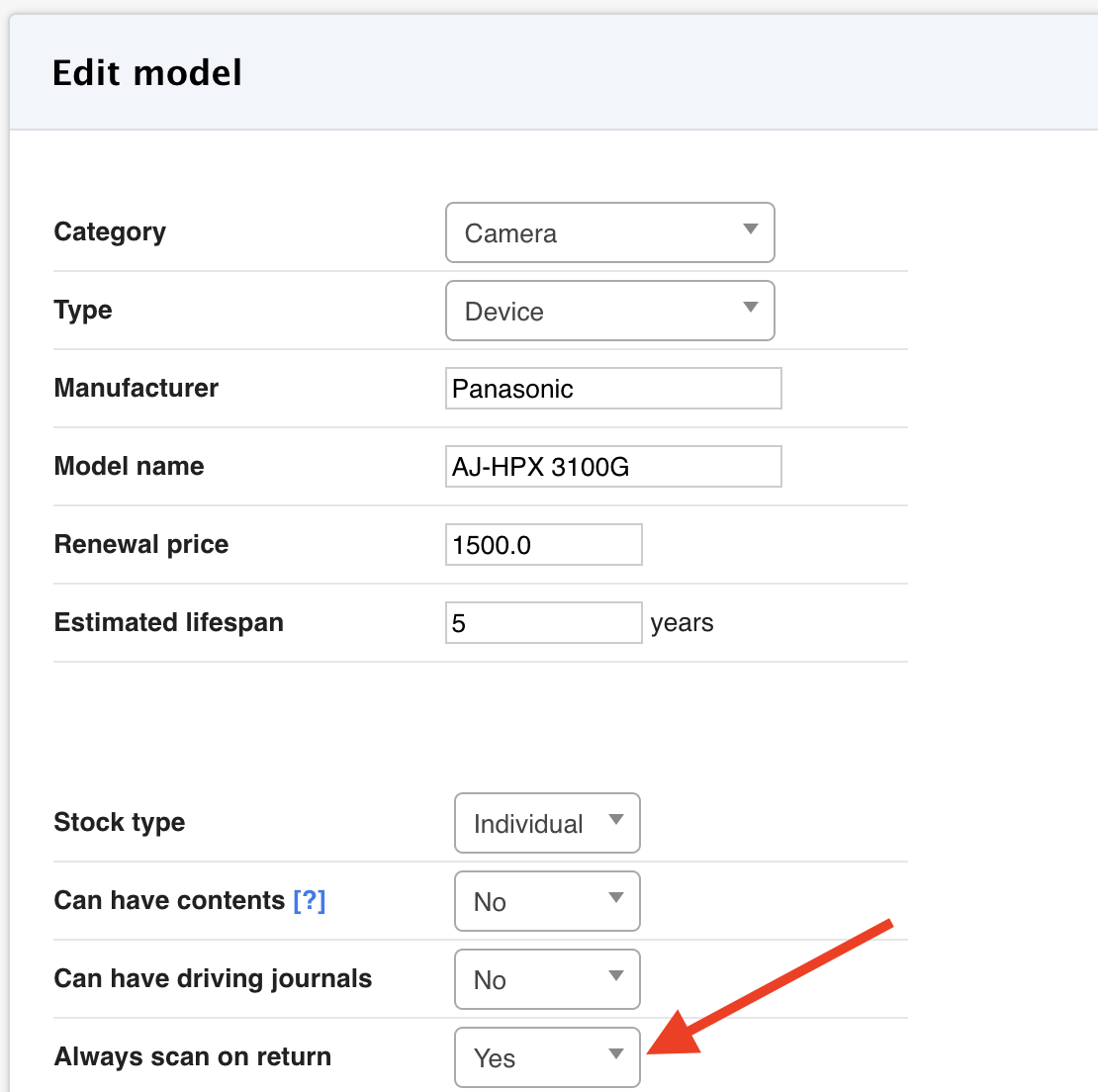
Task: Click the Stock type label
Action: 120,822
